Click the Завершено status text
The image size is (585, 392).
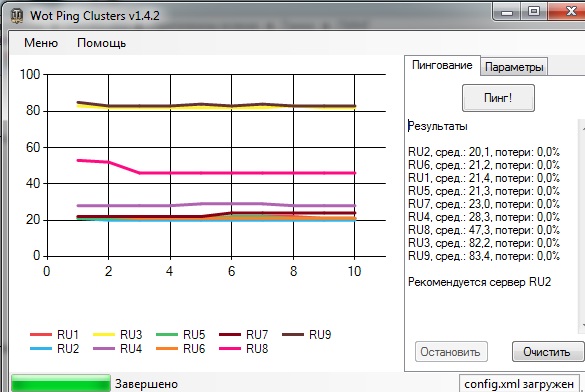click(146, 384)
